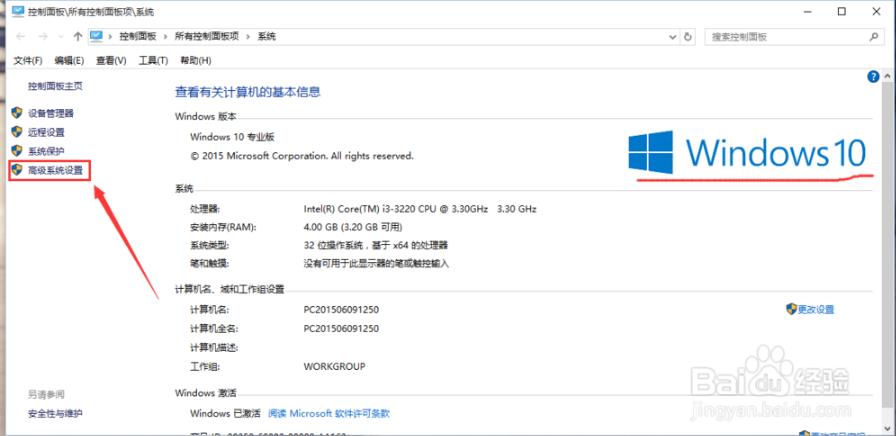Expand the address bar history dropdown
The image size is (896, 436).
pyautogui.click(x=672, y=37)
